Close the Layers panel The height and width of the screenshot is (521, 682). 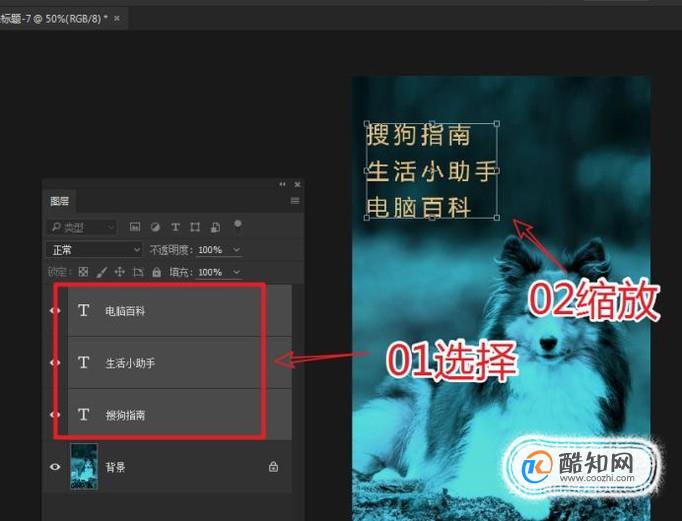[298, 184]
